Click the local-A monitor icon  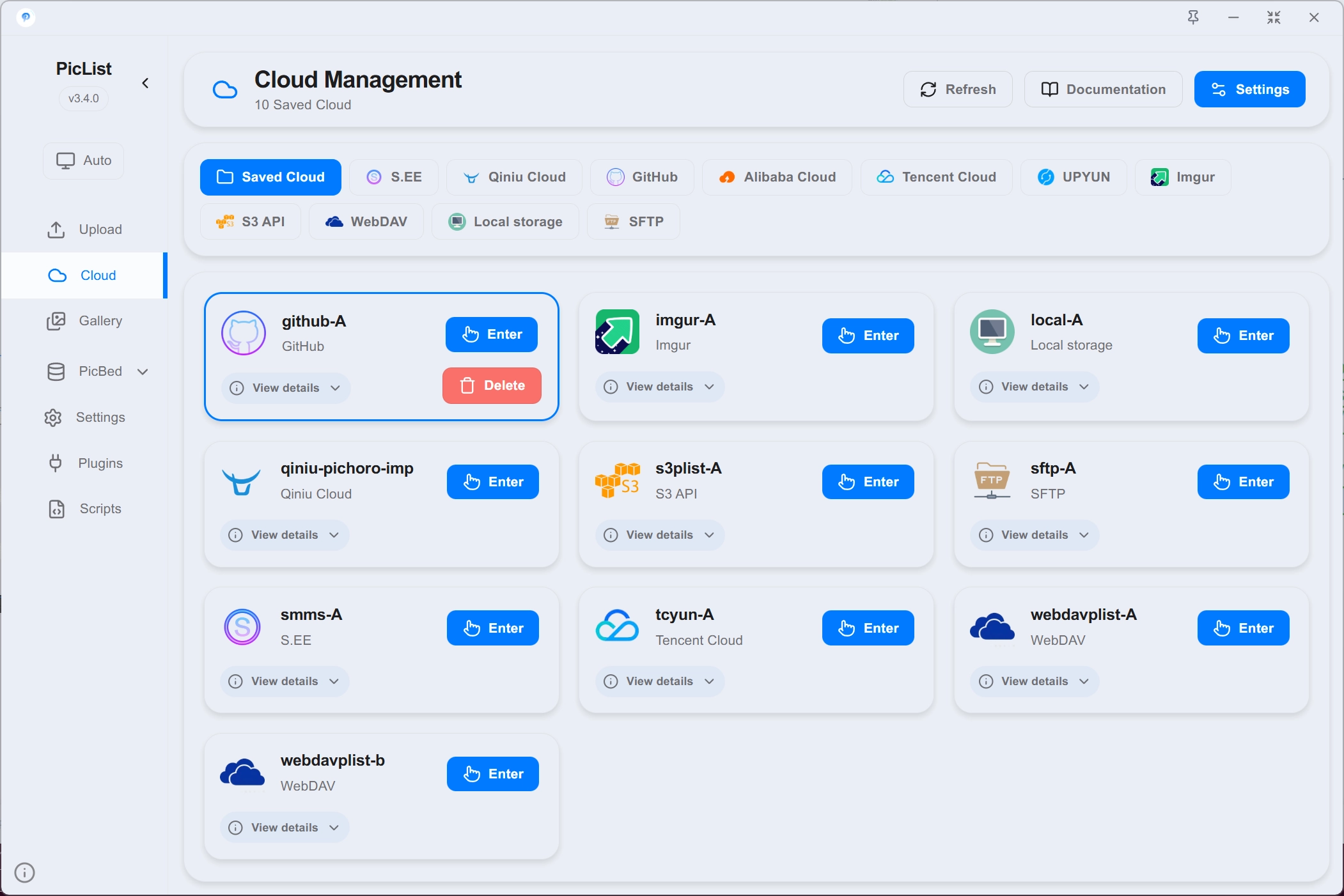tap(992, 332)
